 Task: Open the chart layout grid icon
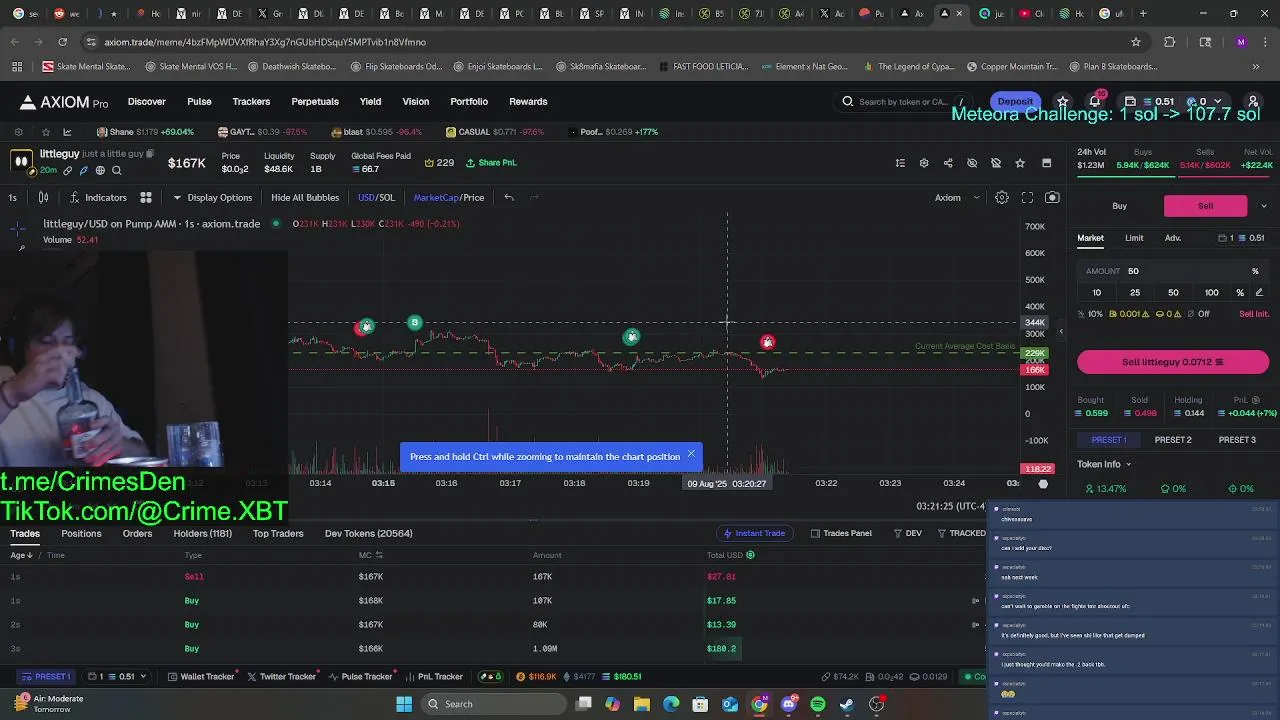click(145, 198)
